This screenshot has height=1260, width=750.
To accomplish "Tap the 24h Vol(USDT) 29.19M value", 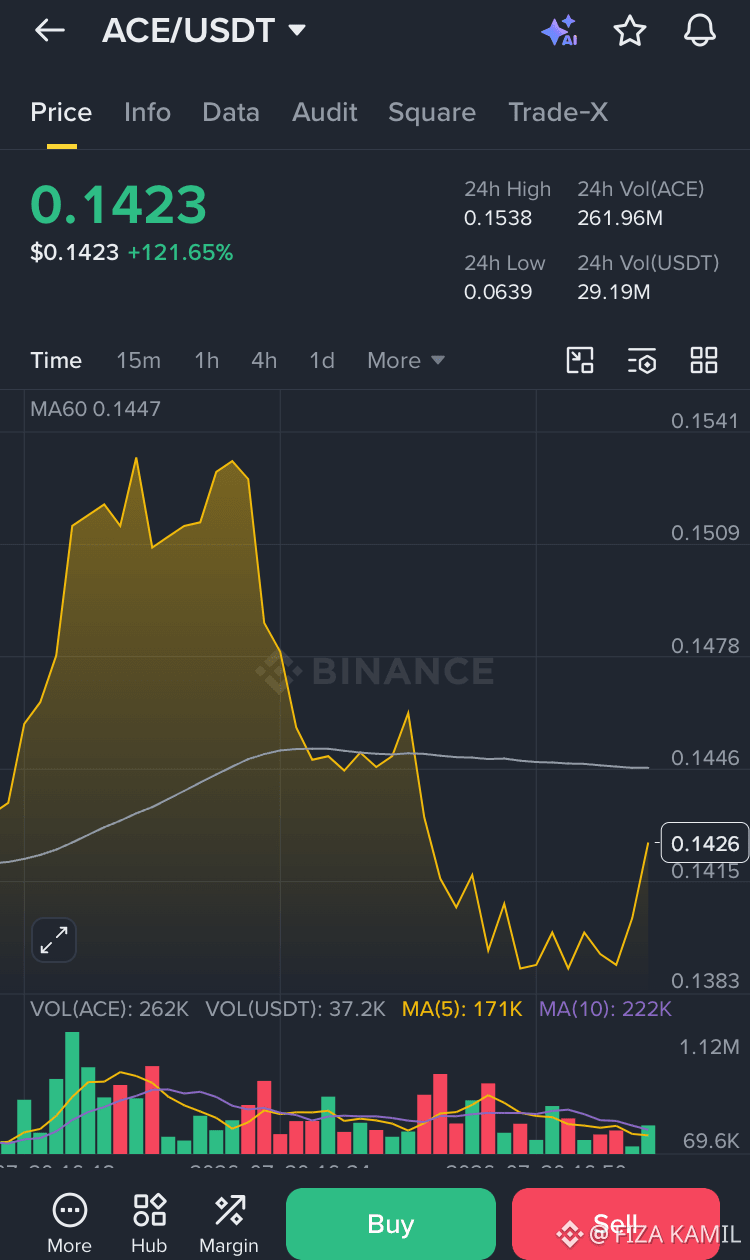I will click(614, 292).
